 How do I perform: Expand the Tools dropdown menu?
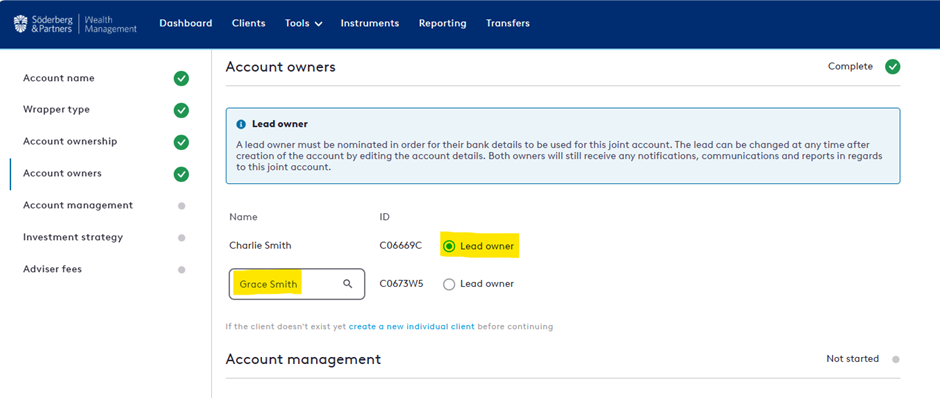pos(303,23)
